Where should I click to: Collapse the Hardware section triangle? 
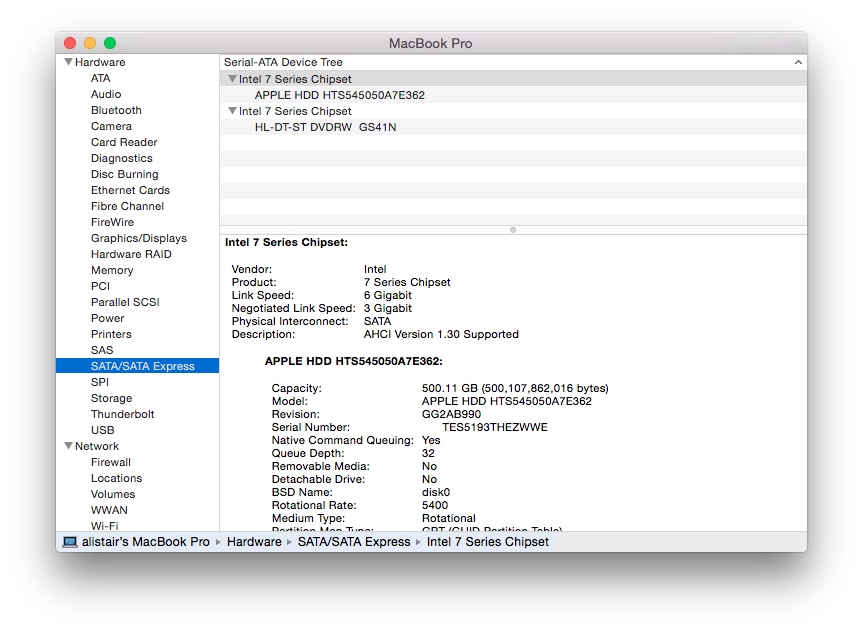(x=69, y=62)
